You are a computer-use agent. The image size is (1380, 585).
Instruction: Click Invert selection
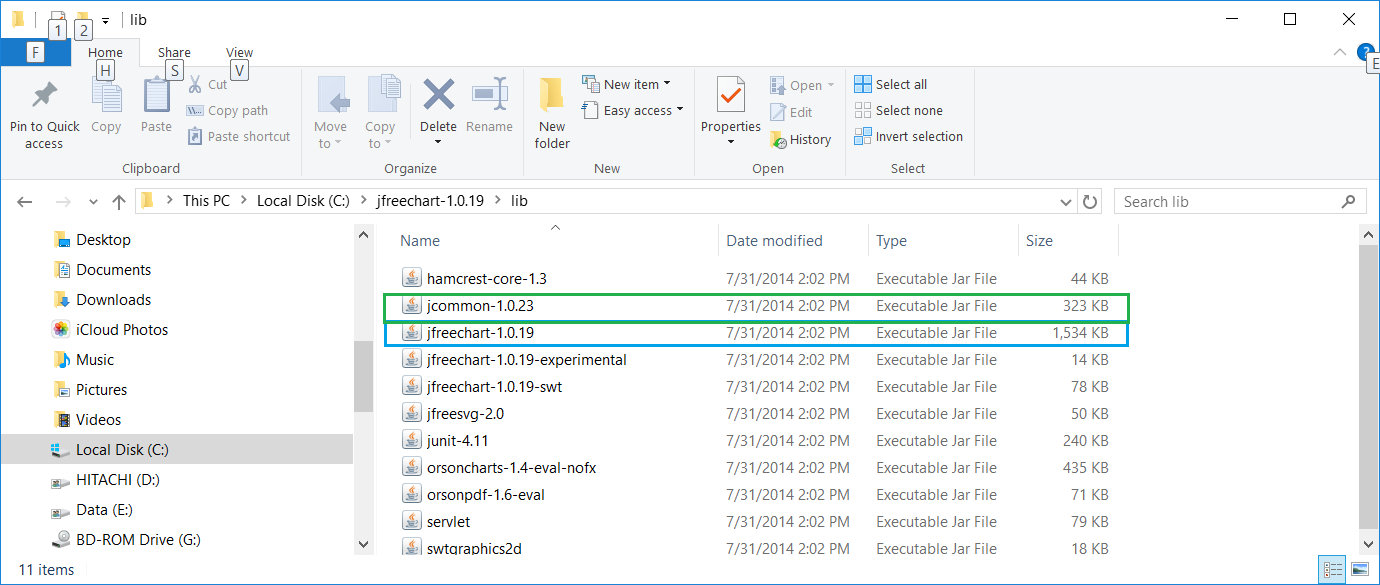point(909,137)
